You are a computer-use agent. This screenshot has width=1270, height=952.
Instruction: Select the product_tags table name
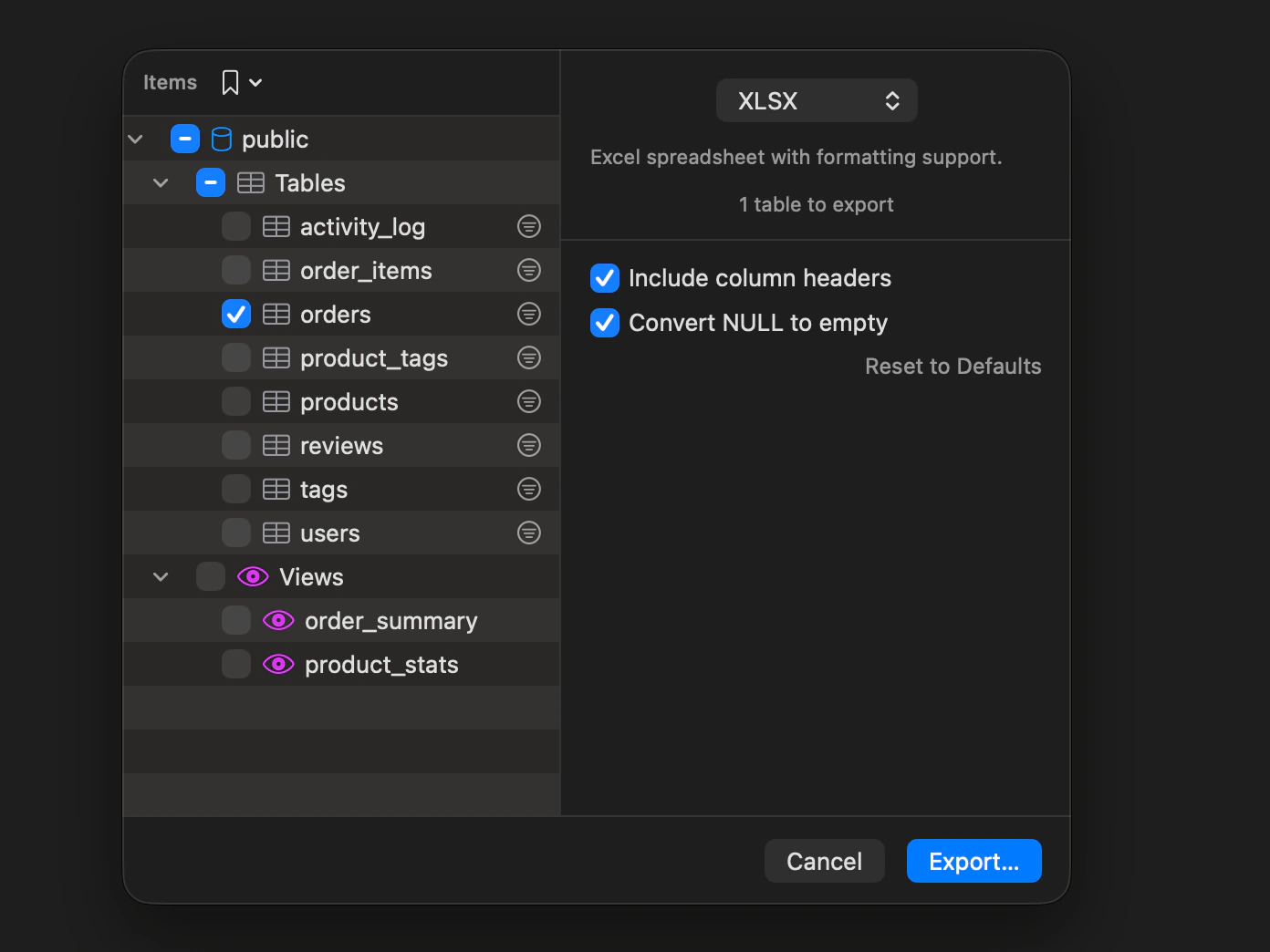(374, 358)
